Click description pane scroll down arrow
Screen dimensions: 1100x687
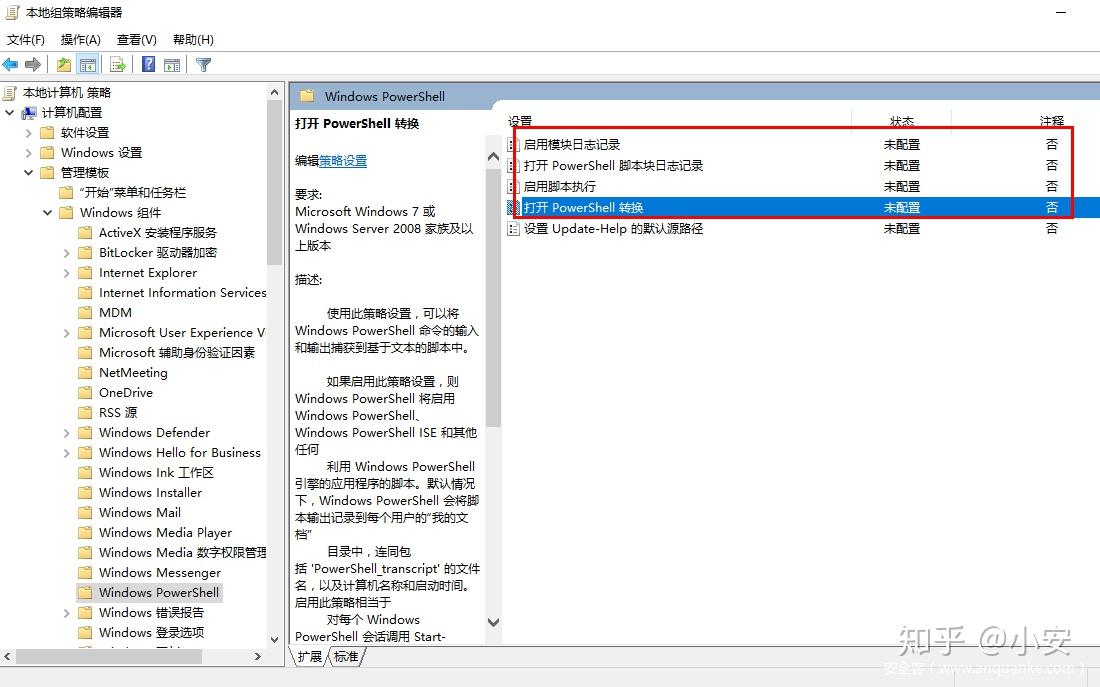[493, 622]
